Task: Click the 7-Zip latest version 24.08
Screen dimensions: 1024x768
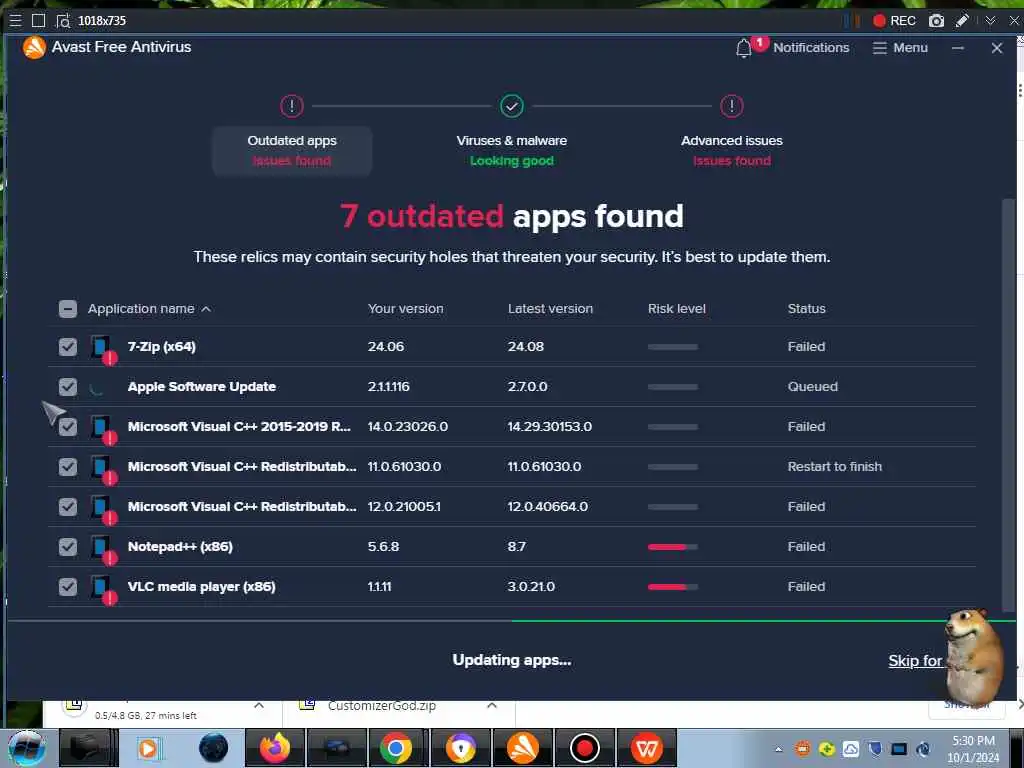Action: click(x=526, y=347)
